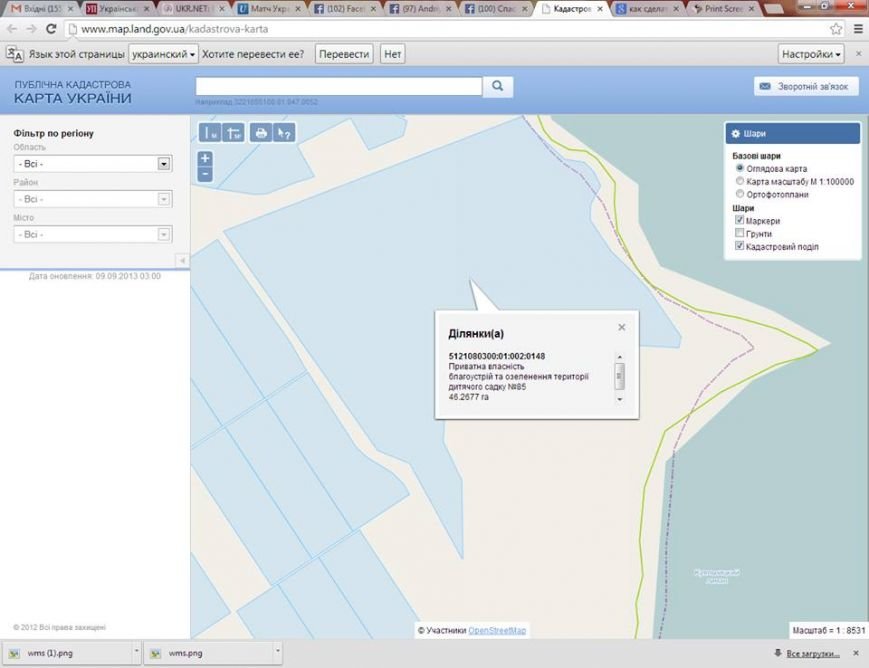Uncheck the Кадастровий поділ layer
The width and height of the screenshot is (869, 668).
(739, 246)
